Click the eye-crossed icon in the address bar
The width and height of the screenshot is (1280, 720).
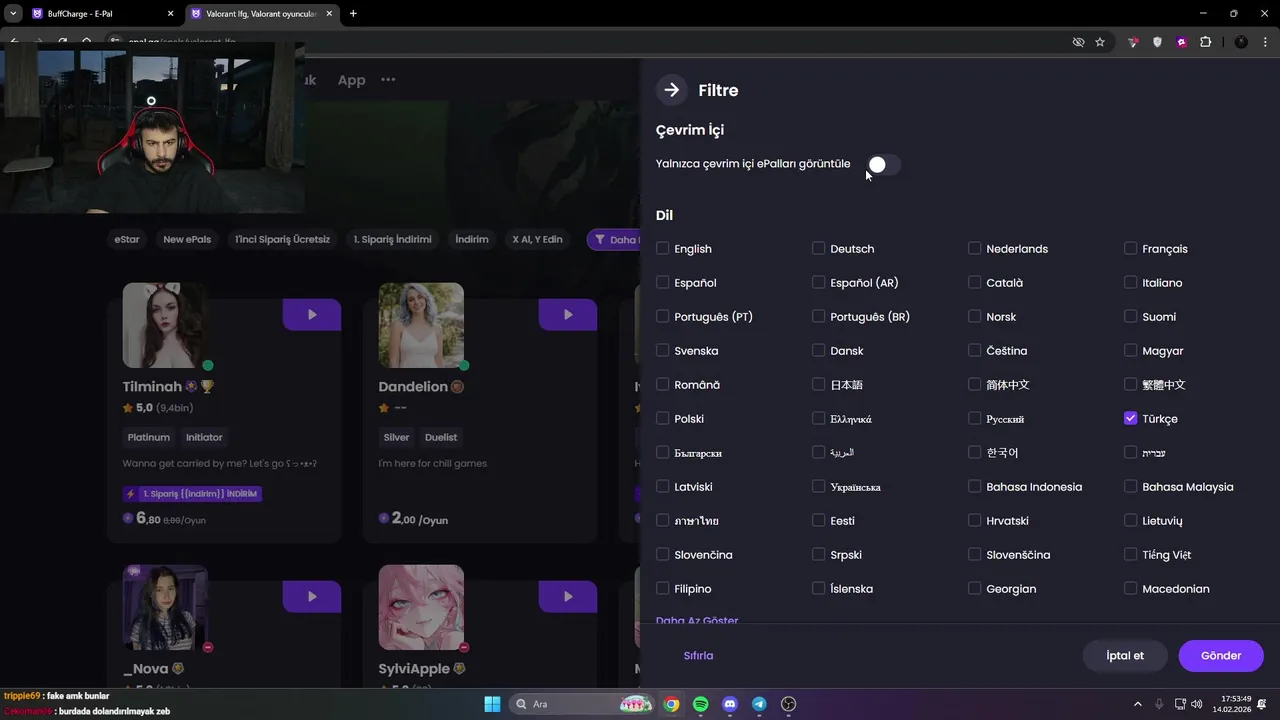1078,42
